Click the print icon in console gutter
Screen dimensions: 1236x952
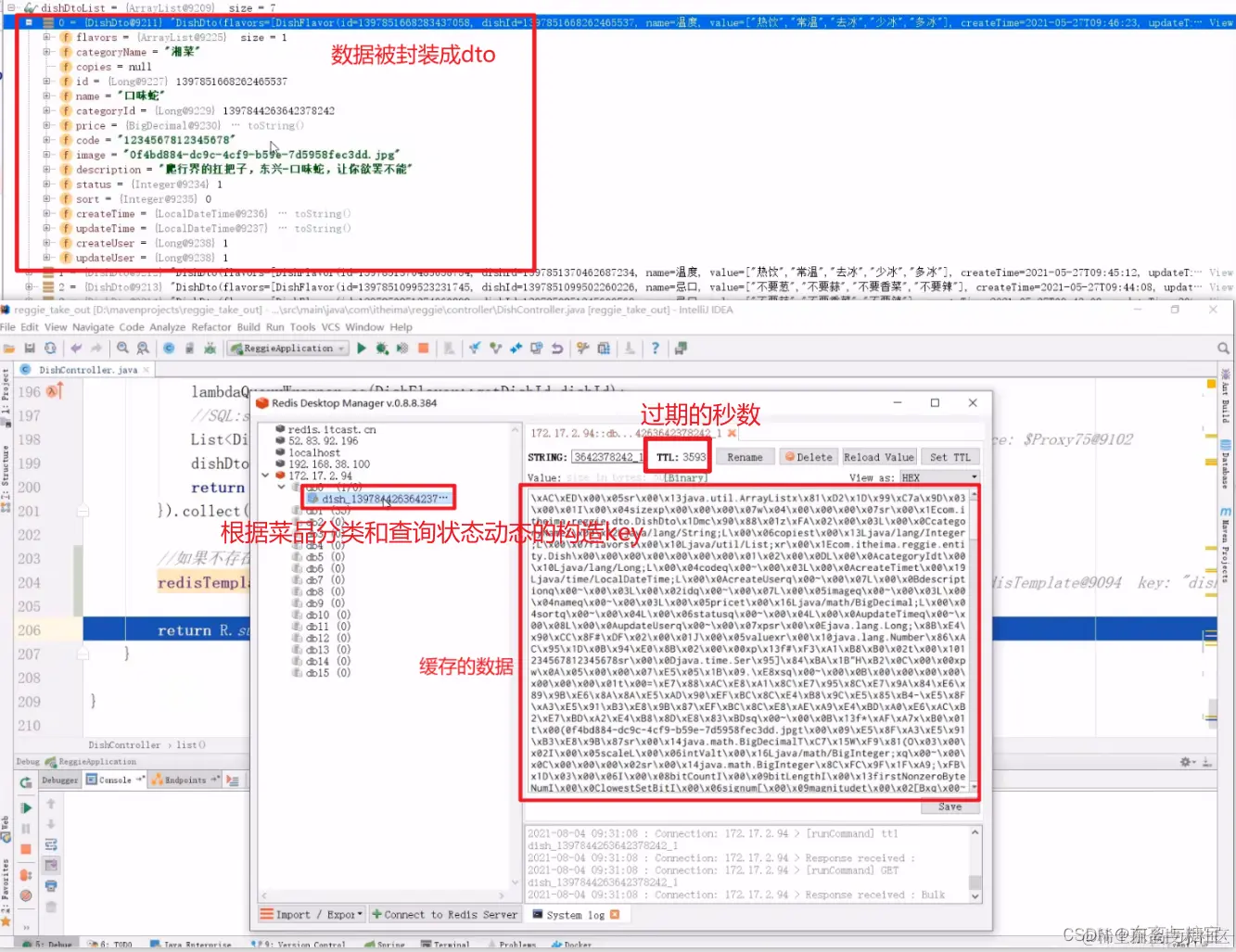coord(51,886)
